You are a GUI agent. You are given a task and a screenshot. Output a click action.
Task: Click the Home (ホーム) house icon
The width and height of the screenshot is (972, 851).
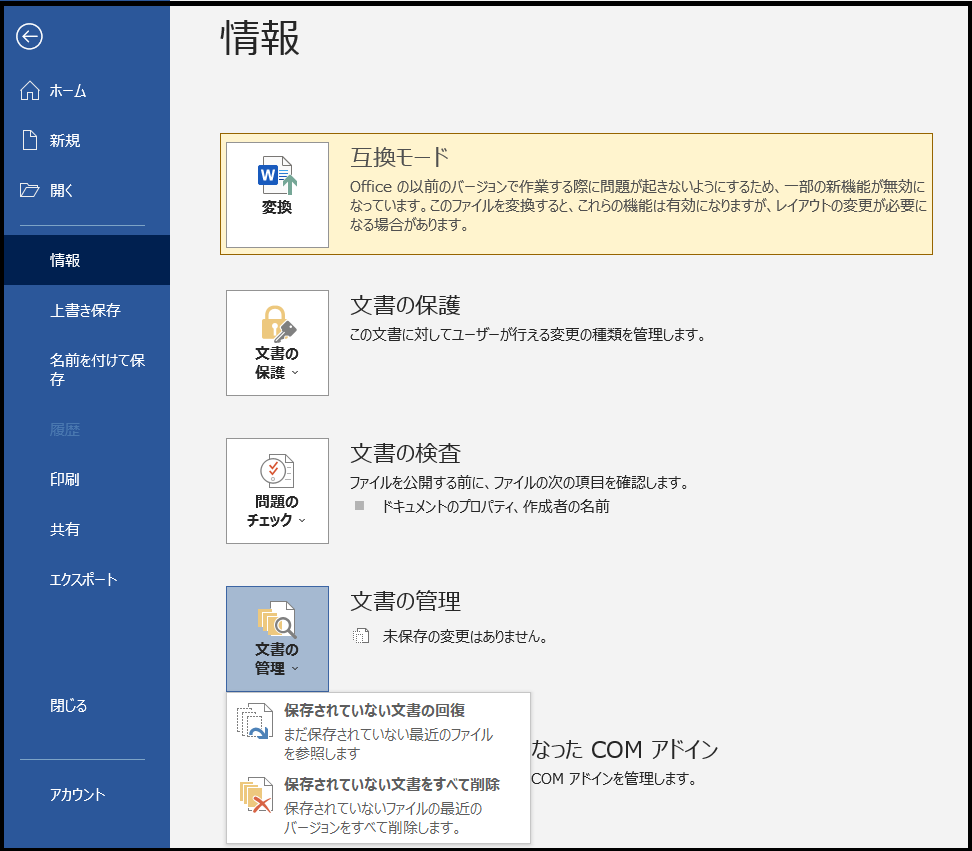[x=30, y=91]
